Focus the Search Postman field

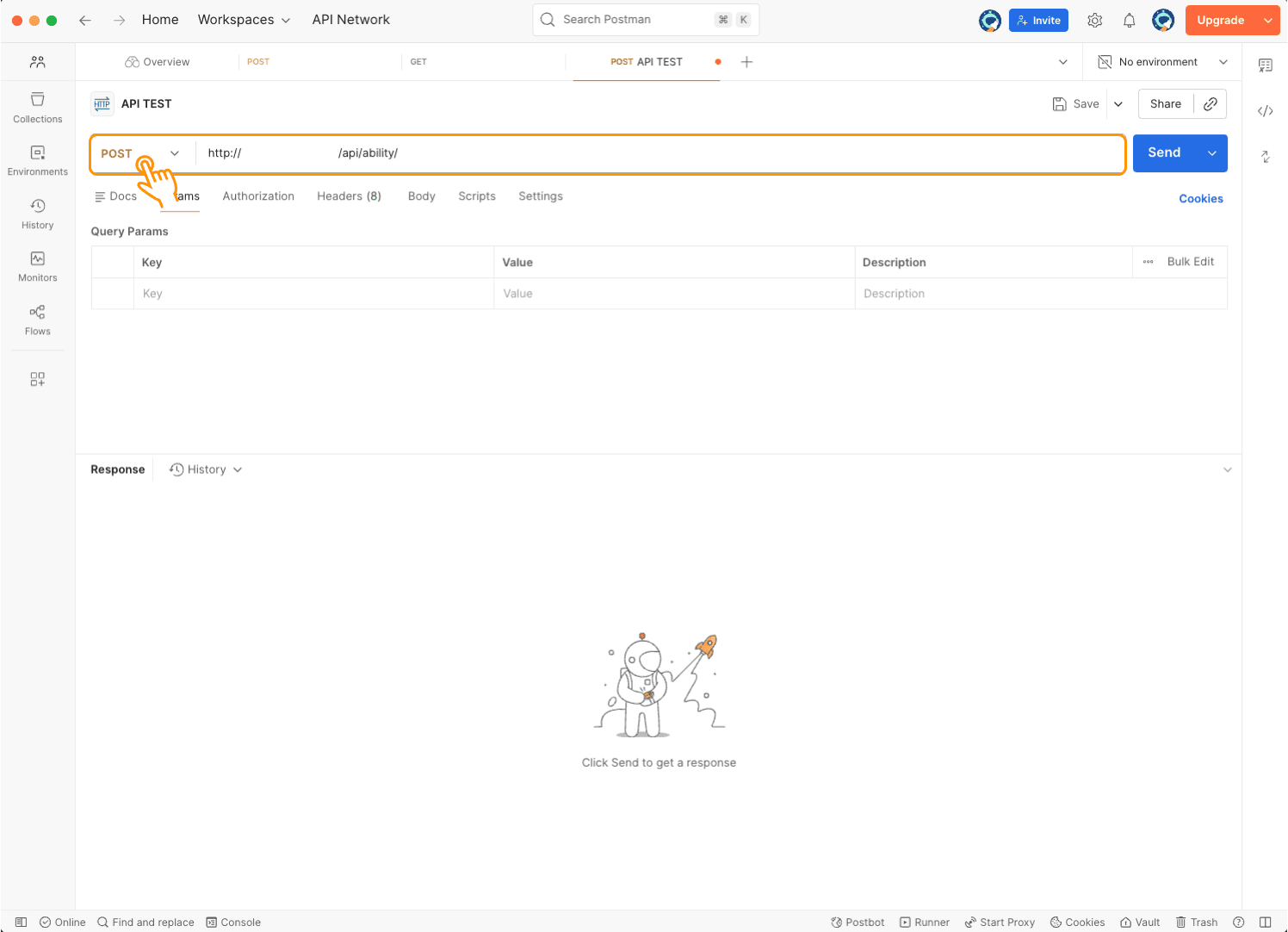(x=646, y=20)
